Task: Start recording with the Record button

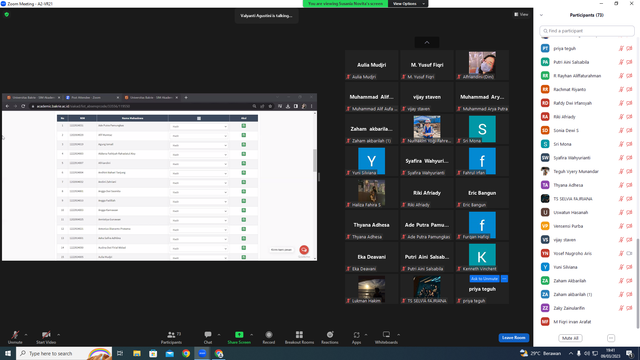Action: (x=269, y=337)
